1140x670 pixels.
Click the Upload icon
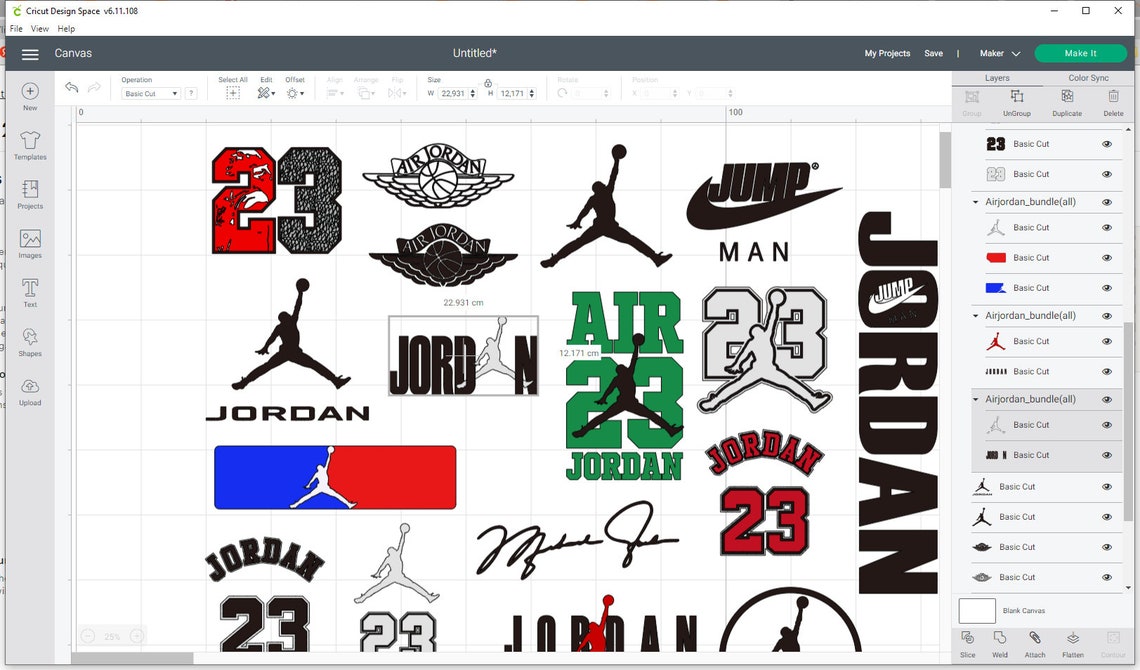pyautogui.click(x=30, y=386)
